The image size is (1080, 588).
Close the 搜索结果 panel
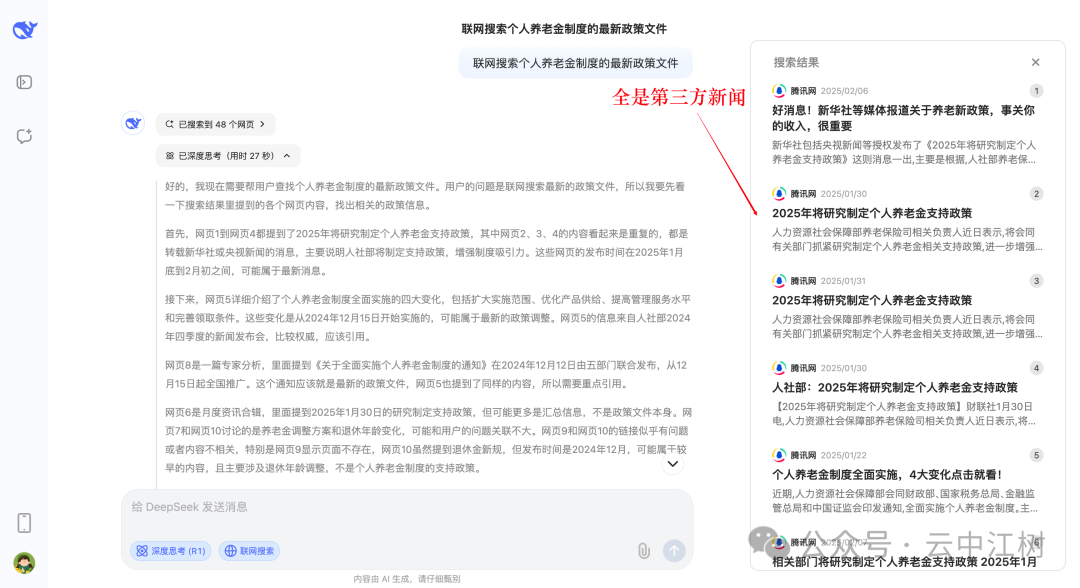click(x=1035, y=62)
